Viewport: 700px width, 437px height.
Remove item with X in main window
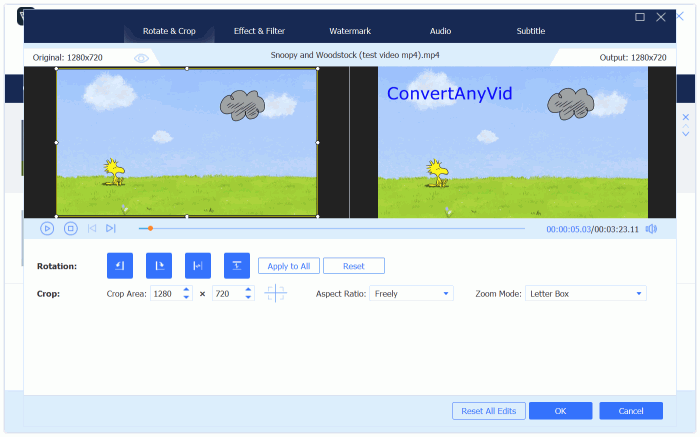tap(686, 117)
